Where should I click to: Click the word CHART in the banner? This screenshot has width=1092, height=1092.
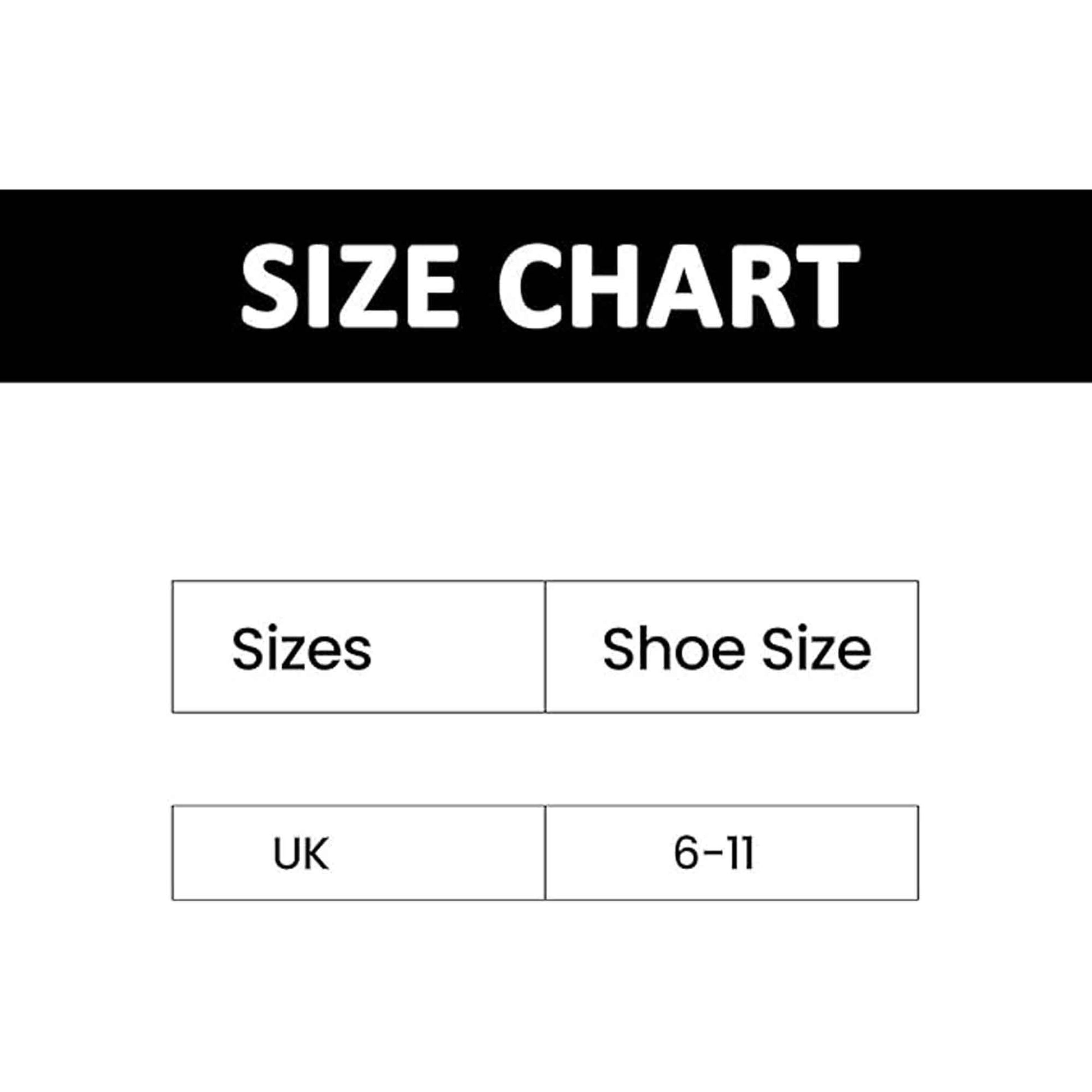tap(679, 286)
